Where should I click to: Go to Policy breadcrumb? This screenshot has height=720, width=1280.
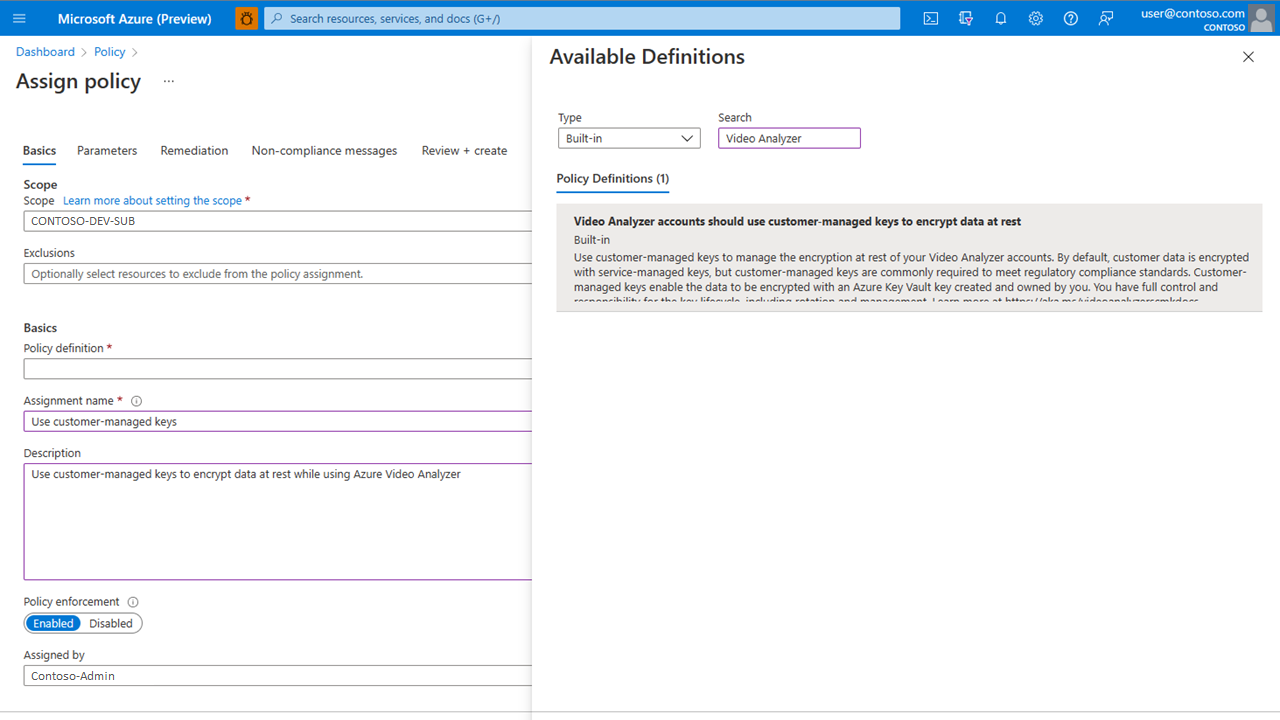pyautogui.click(x=110, y=52)
